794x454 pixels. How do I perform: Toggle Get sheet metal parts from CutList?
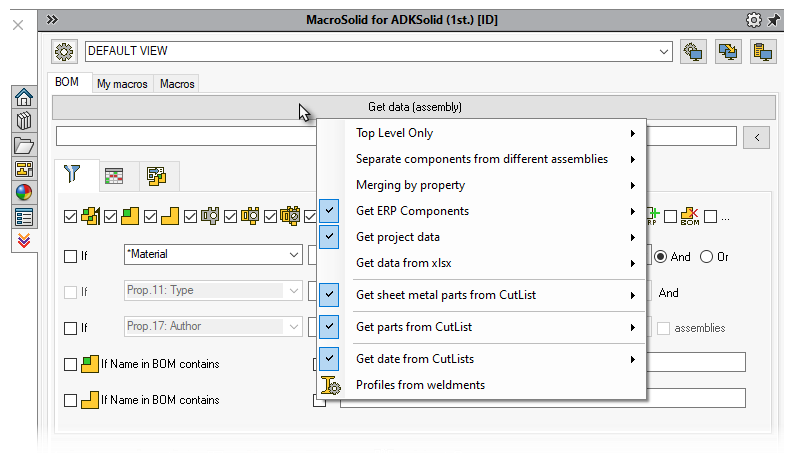coord(482,295)
